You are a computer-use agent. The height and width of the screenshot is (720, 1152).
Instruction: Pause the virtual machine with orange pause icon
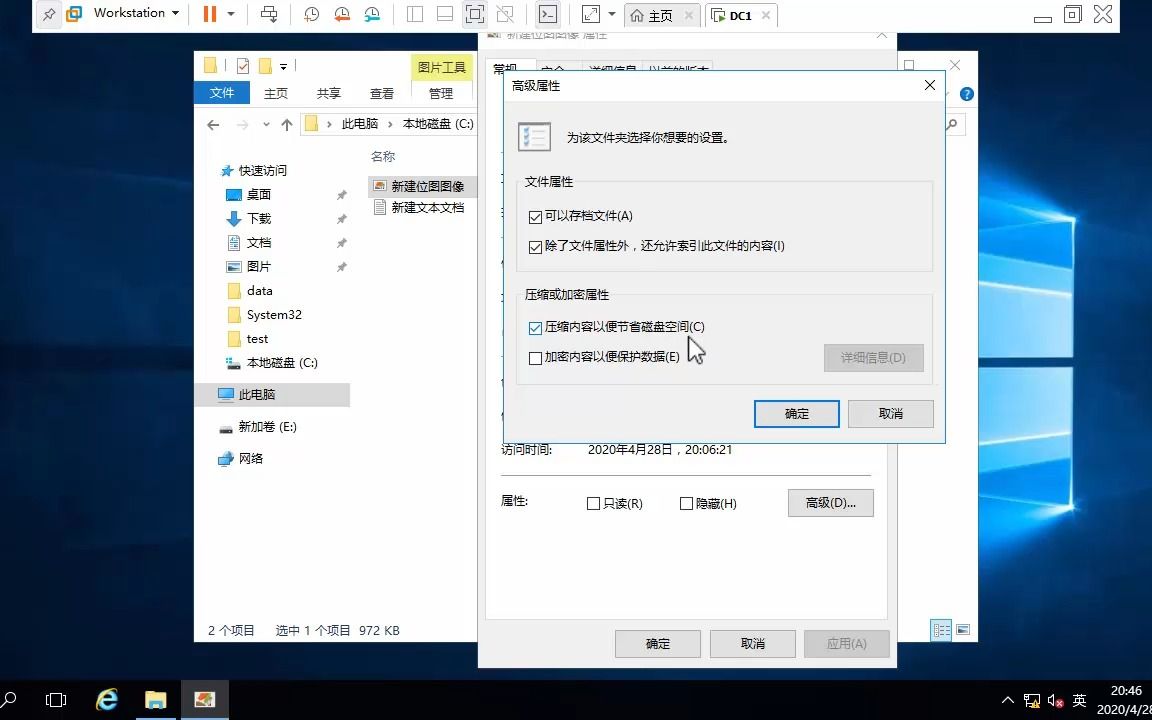[210, 14]
